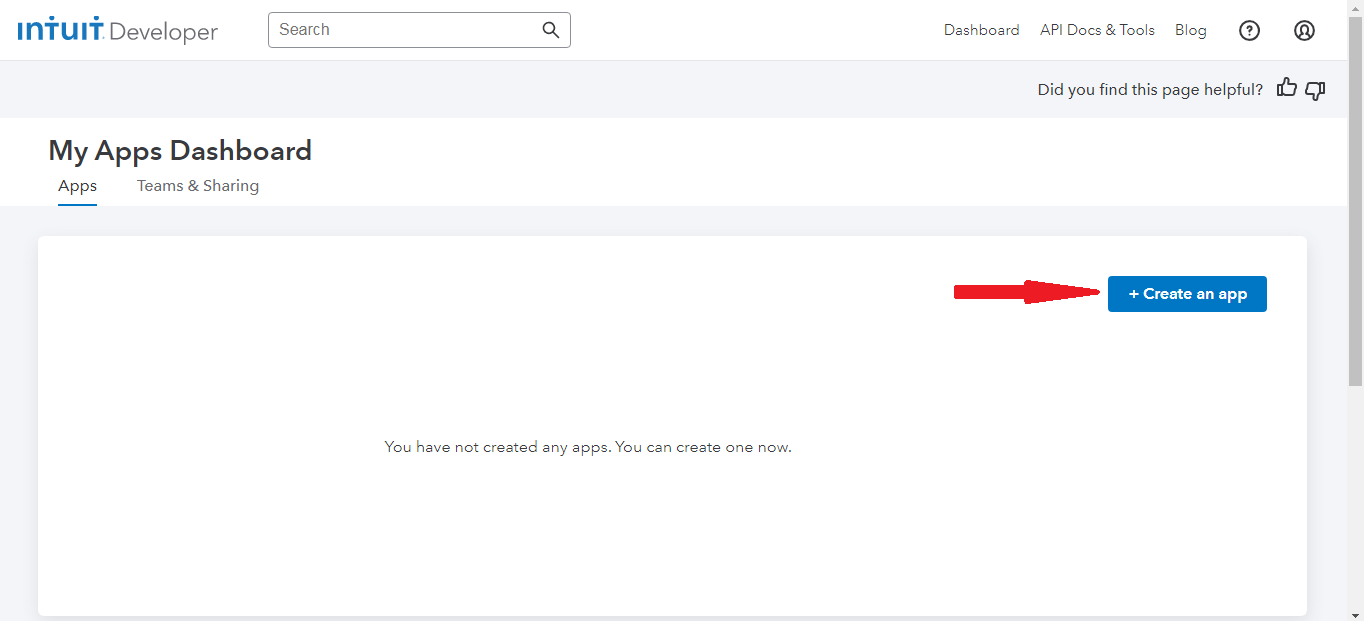Screen dimensions: 1364x621
Task: Click the thumbs down icon
Action: click(1316, 90)
